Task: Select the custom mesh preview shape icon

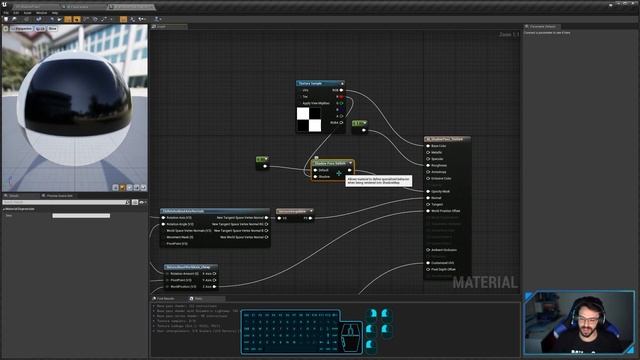Action: (x=144, y=187)
